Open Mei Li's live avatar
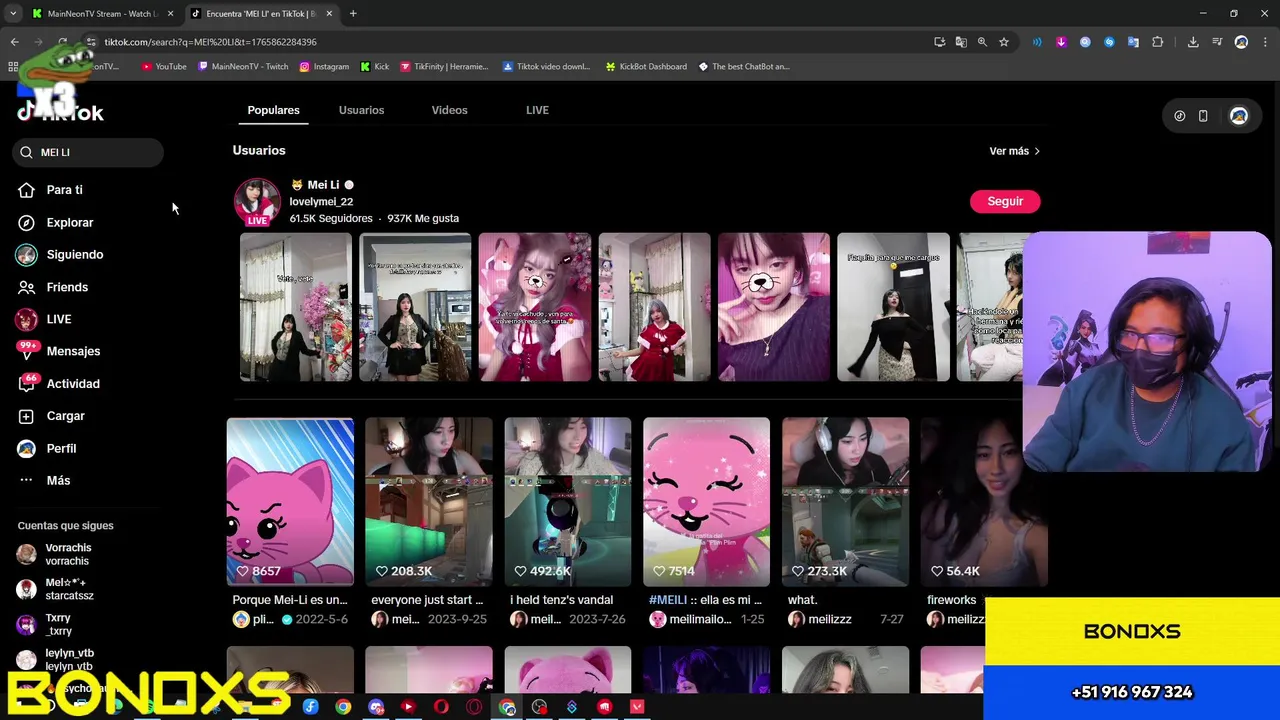 pos(257,201)
